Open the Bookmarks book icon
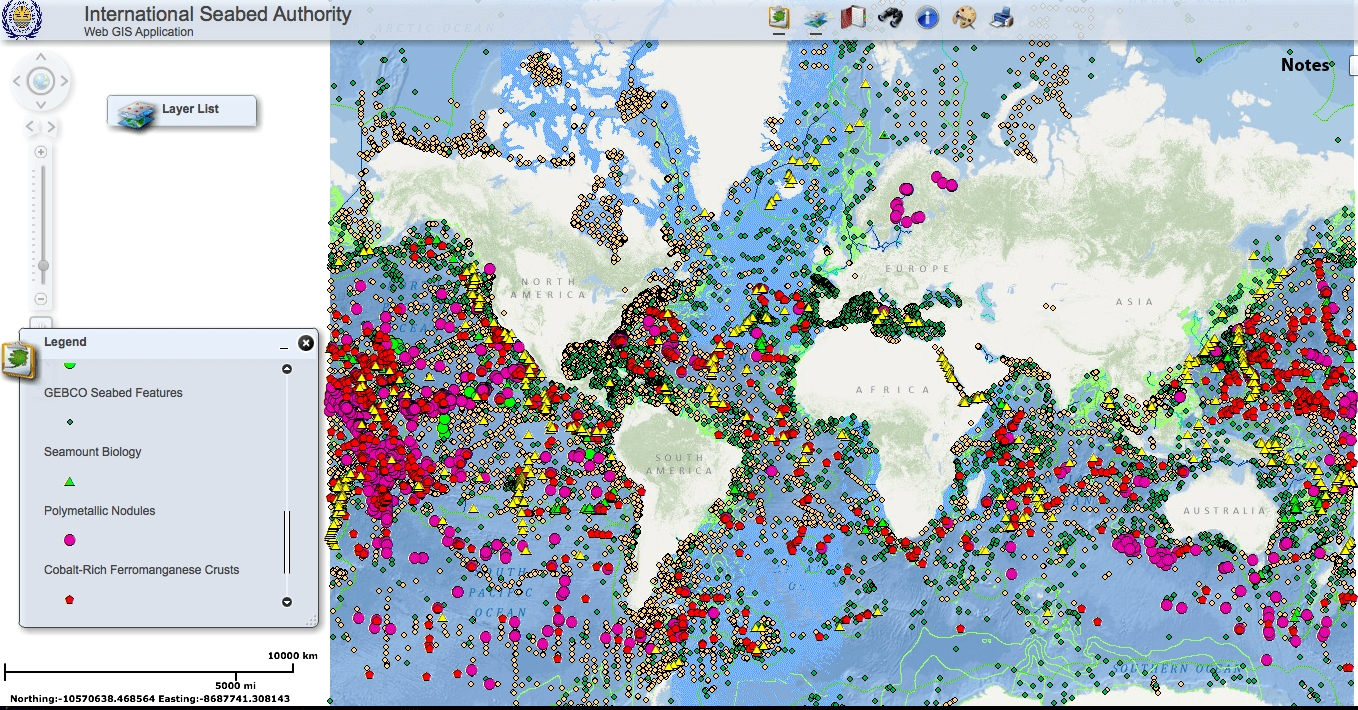Image resolution: width=1358 pixels, height=710 pixels. [x=852, y=17]
